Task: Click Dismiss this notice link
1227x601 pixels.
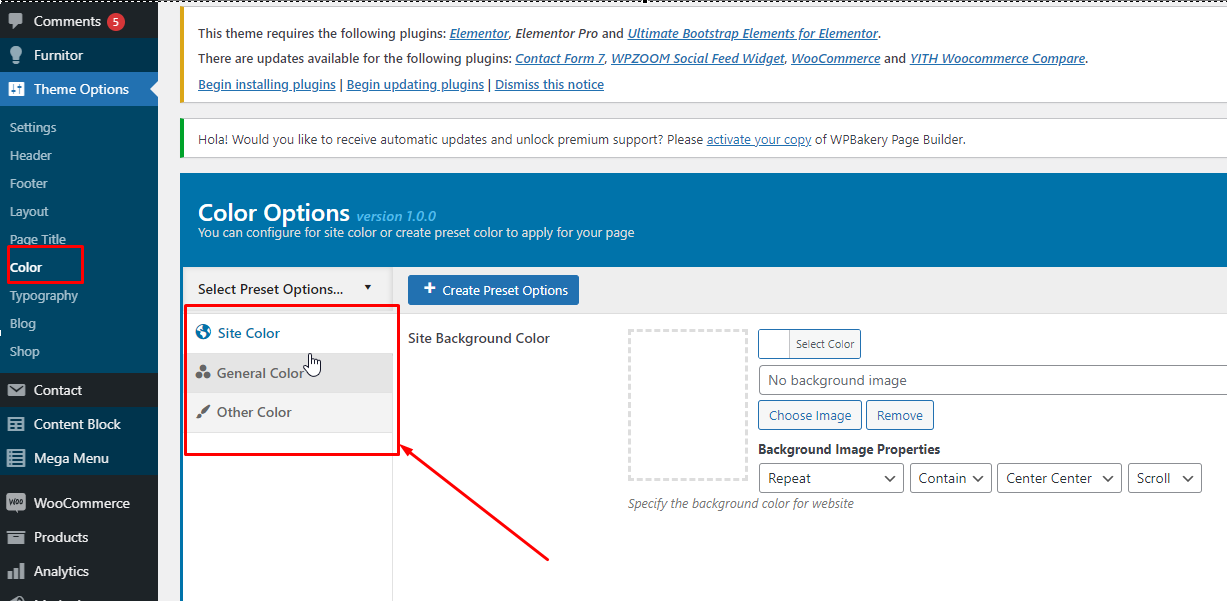Action: point(549,84)
